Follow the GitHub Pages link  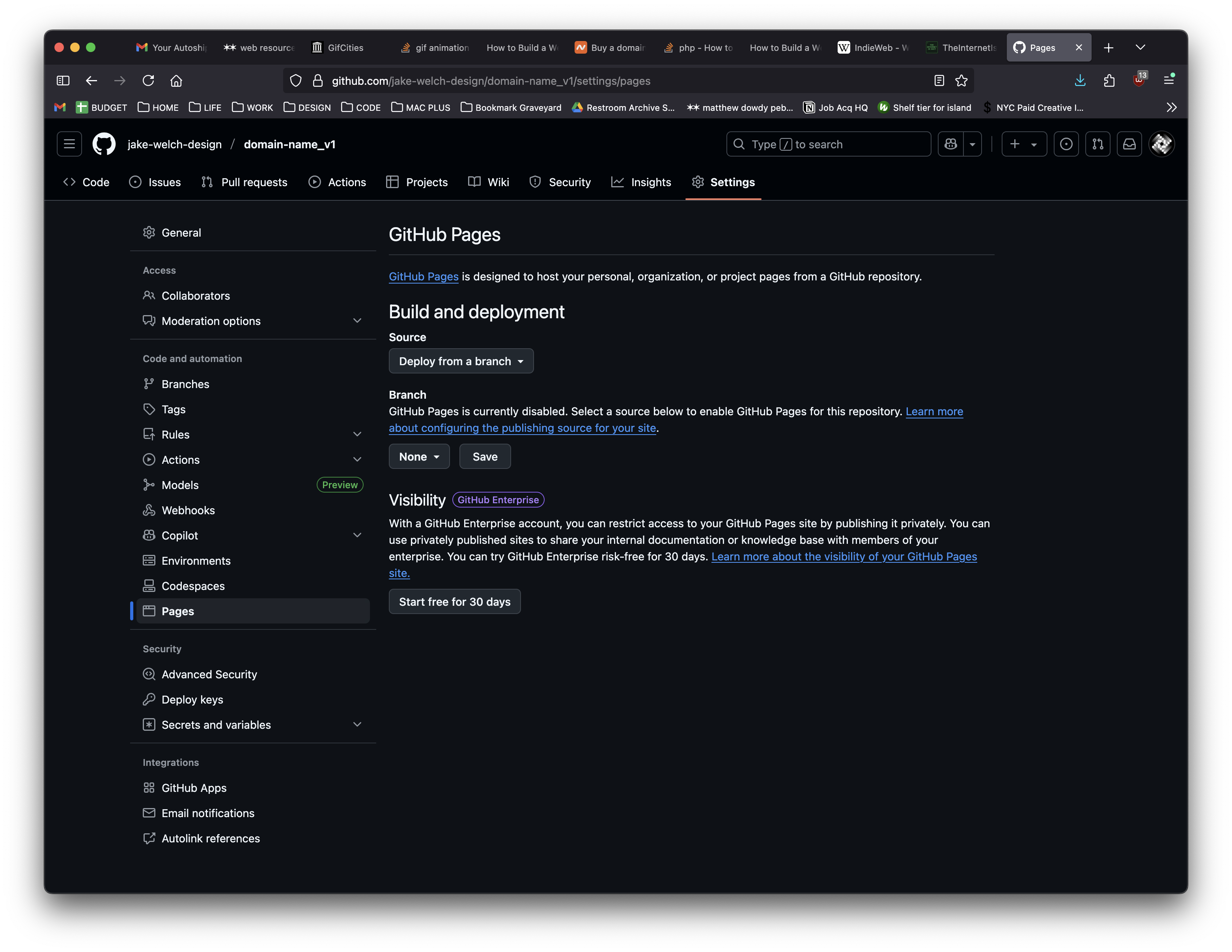424,276
